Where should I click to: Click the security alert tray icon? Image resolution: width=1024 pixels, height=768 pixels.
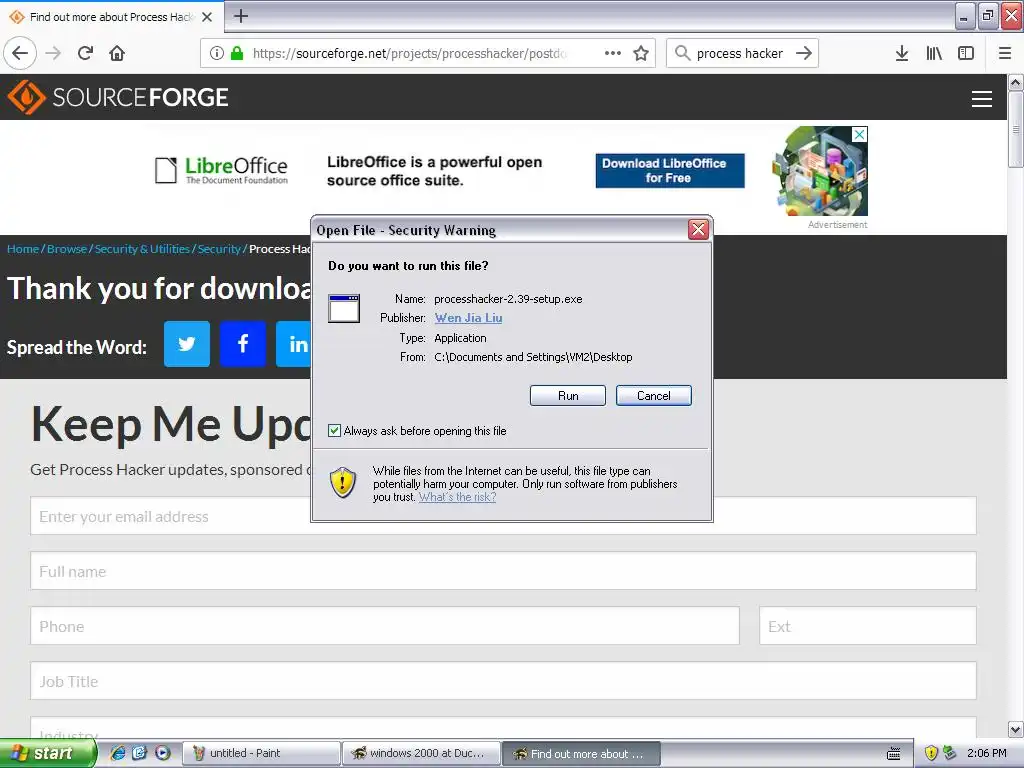(x=931, y=753)
